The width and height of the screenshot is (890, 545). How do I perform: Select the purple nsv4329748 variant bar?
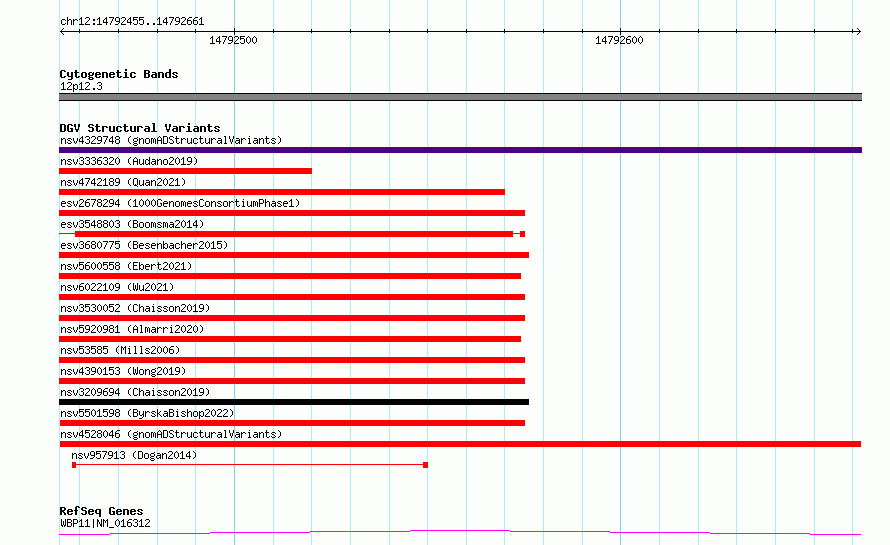coord(460,150)
